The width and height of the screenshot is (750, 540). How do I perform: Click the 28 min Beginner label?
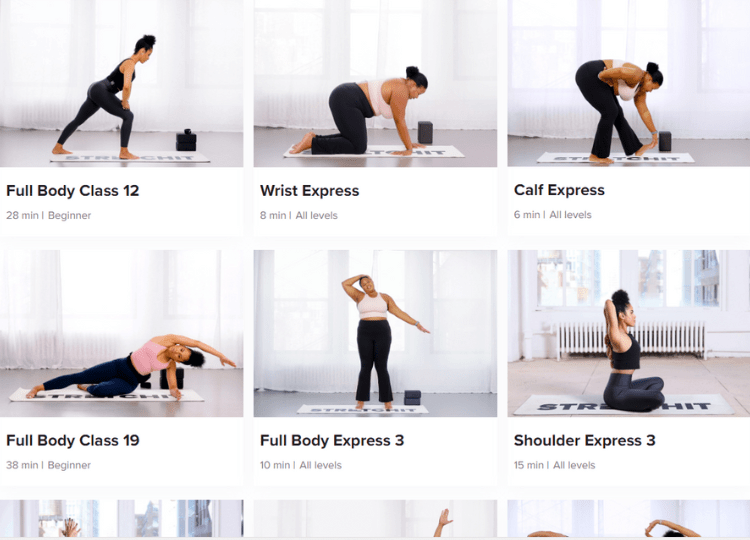pyautogui.click(x=48, y=216)
